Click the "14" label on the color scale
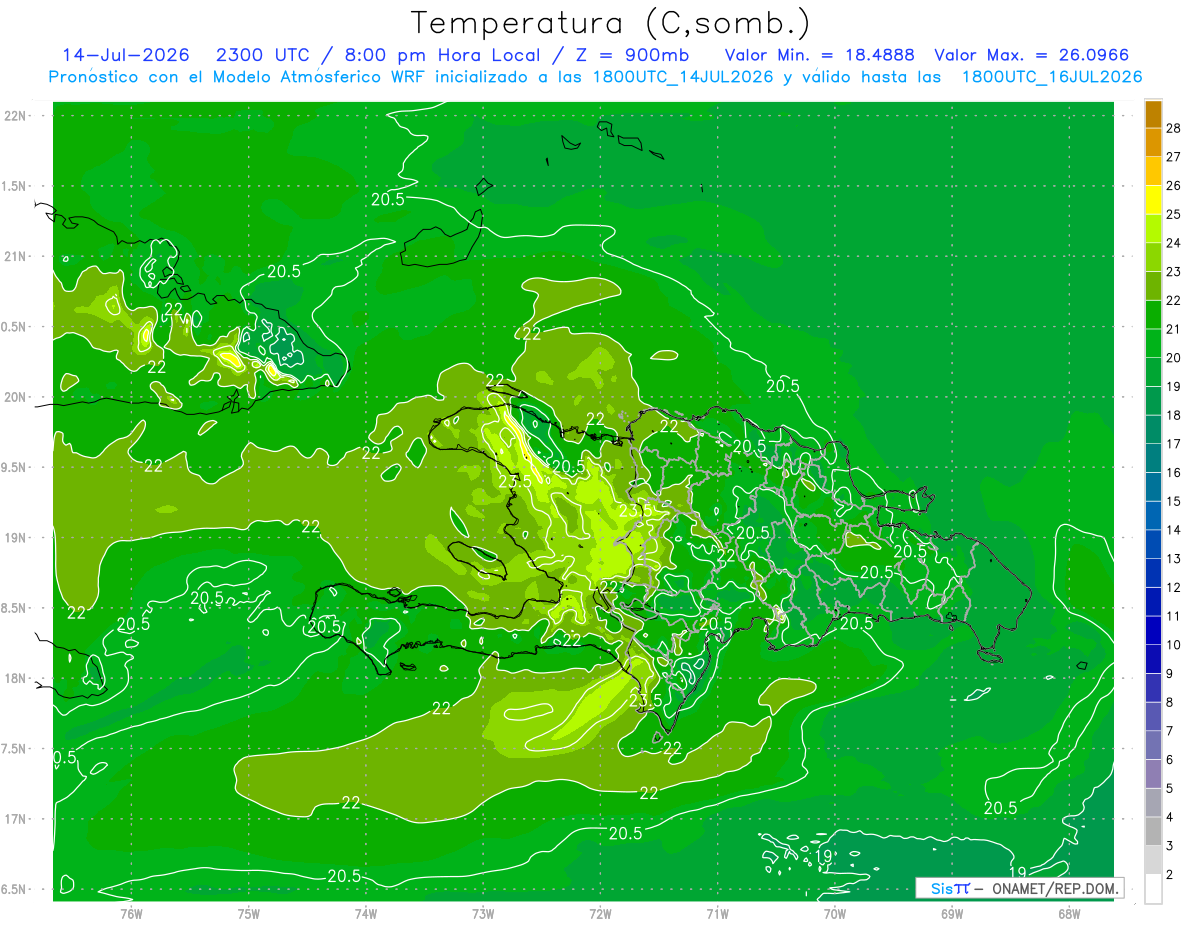The width and height of the screenshot is (1200, 927). [x=1174, y=530]
